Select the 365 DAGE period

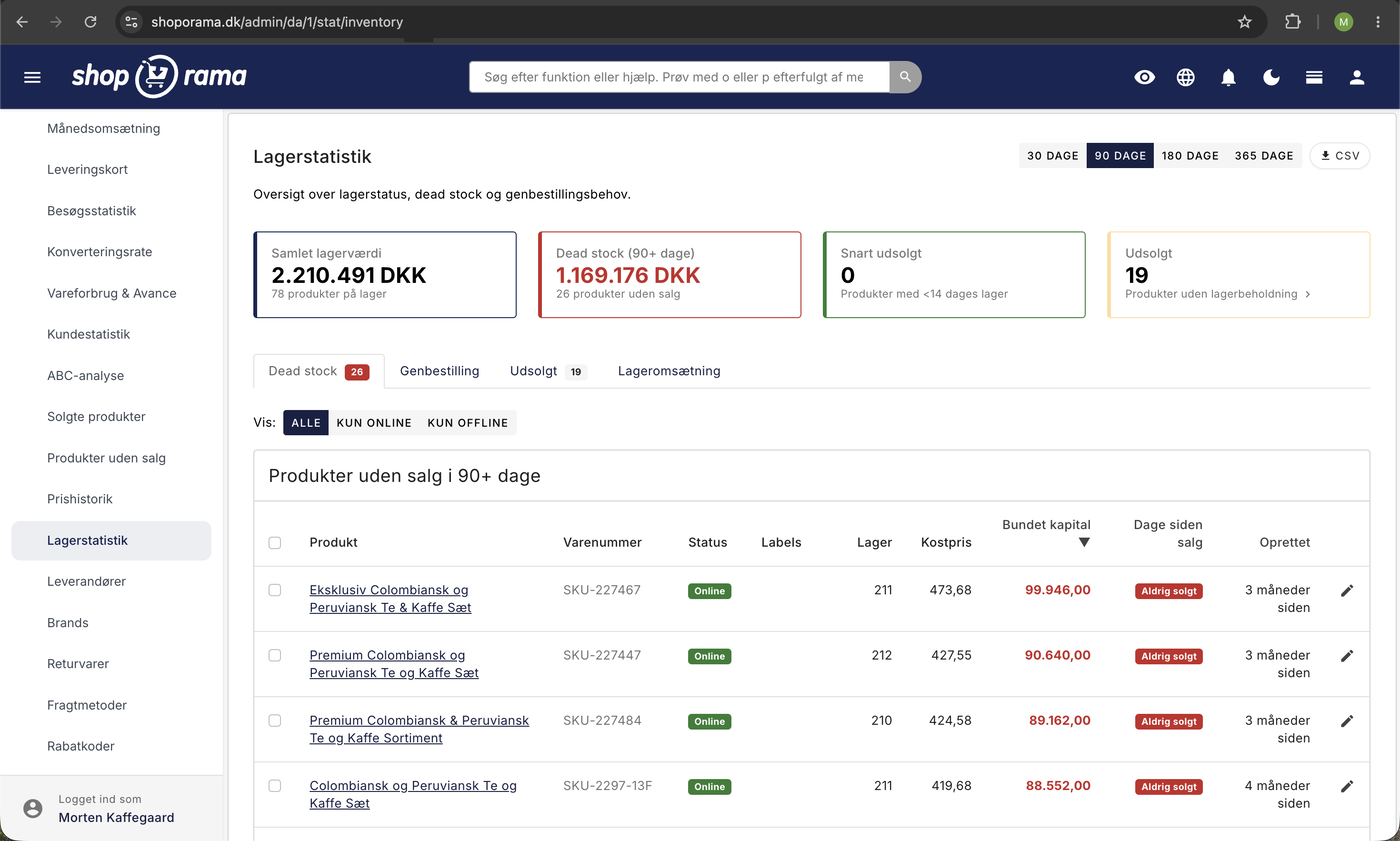point(1264,156)
